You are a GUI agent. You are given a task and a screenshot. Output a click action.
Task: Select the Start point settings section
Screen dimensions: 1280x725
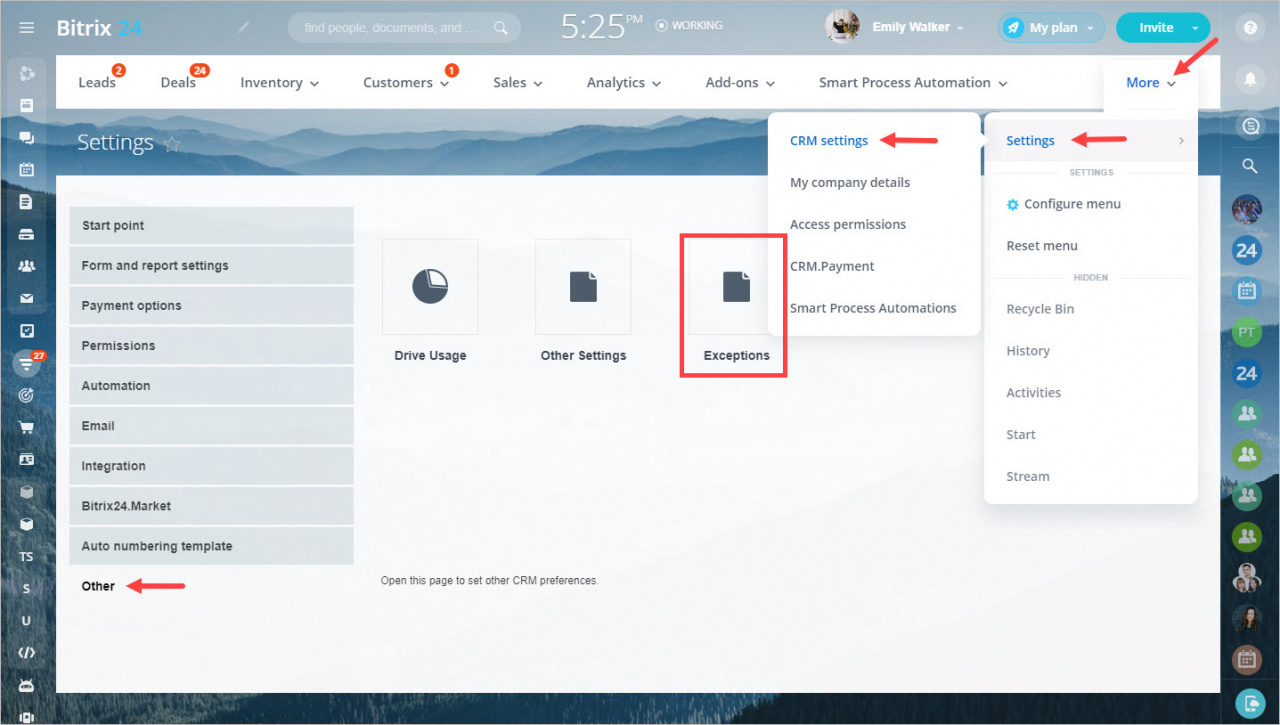[x=211, y=225]
